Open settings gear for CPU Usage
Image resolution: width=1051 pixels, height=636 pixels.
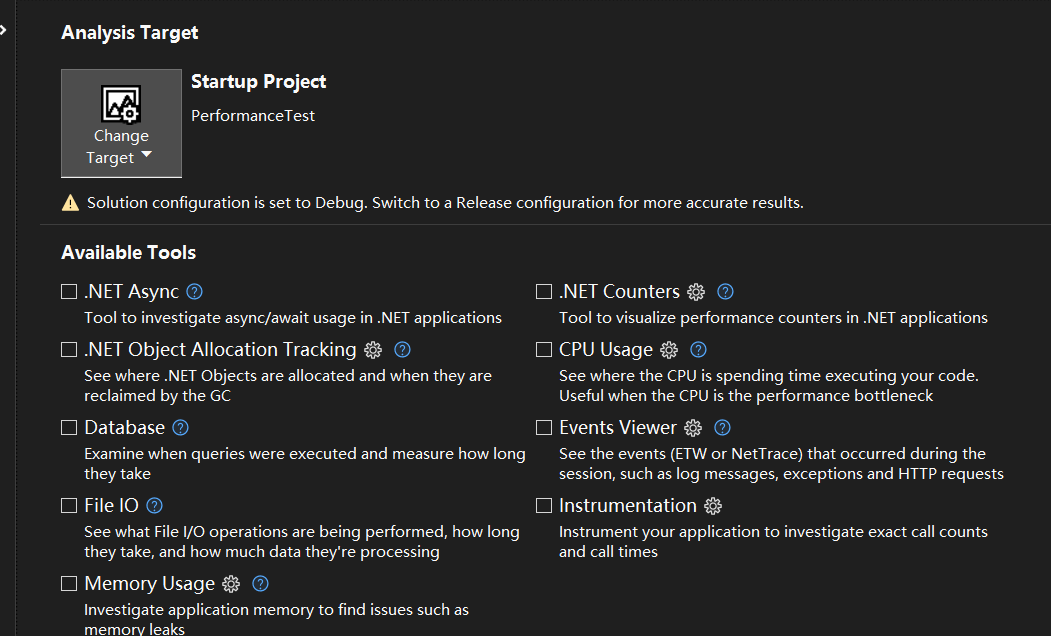pyautogui.click(x=669, y=350)
